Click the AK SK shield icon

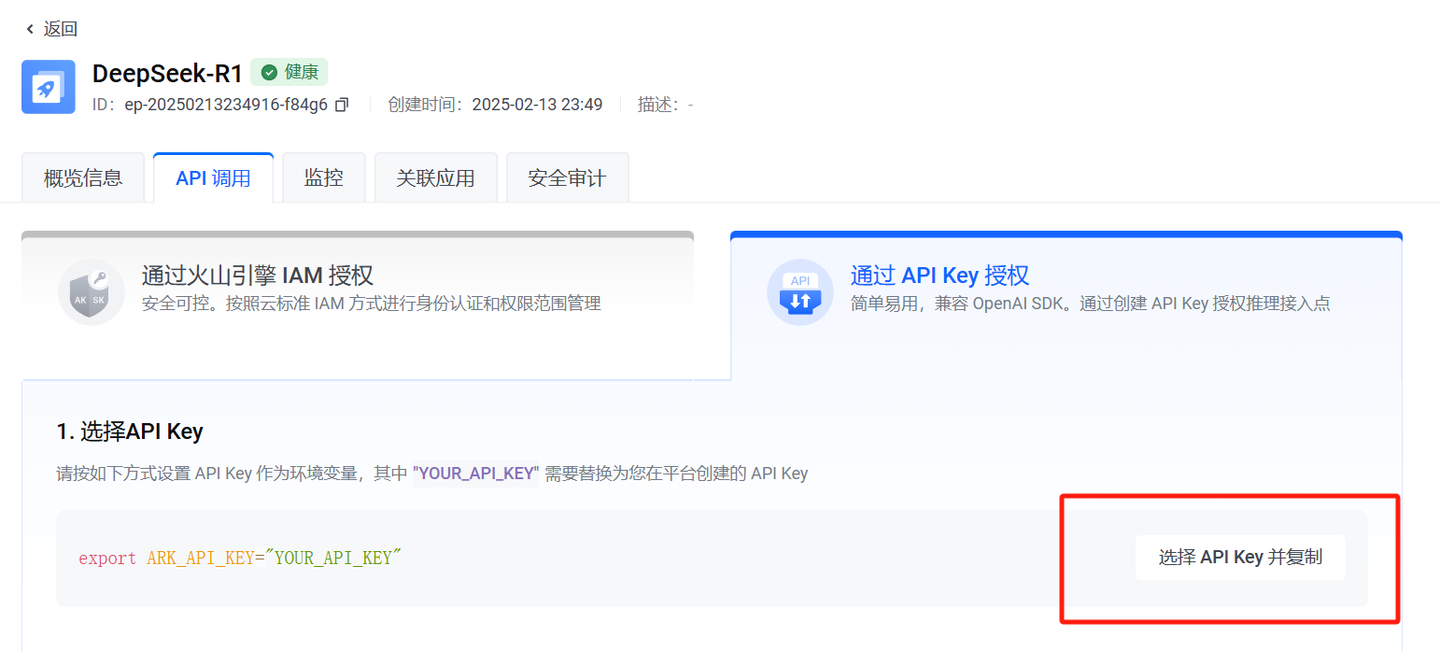tap(91, 292)
